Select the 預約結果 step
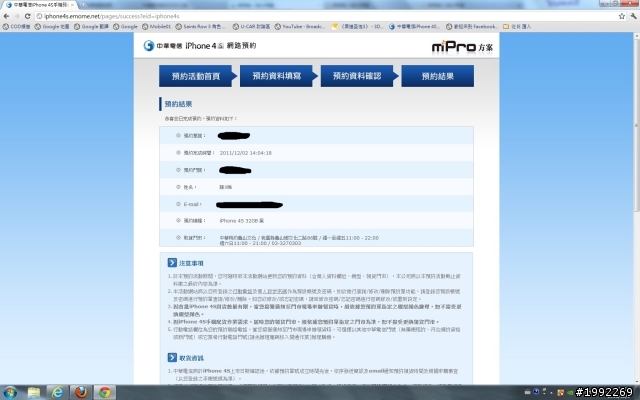640x400 pixels. (x=438, y=76)
